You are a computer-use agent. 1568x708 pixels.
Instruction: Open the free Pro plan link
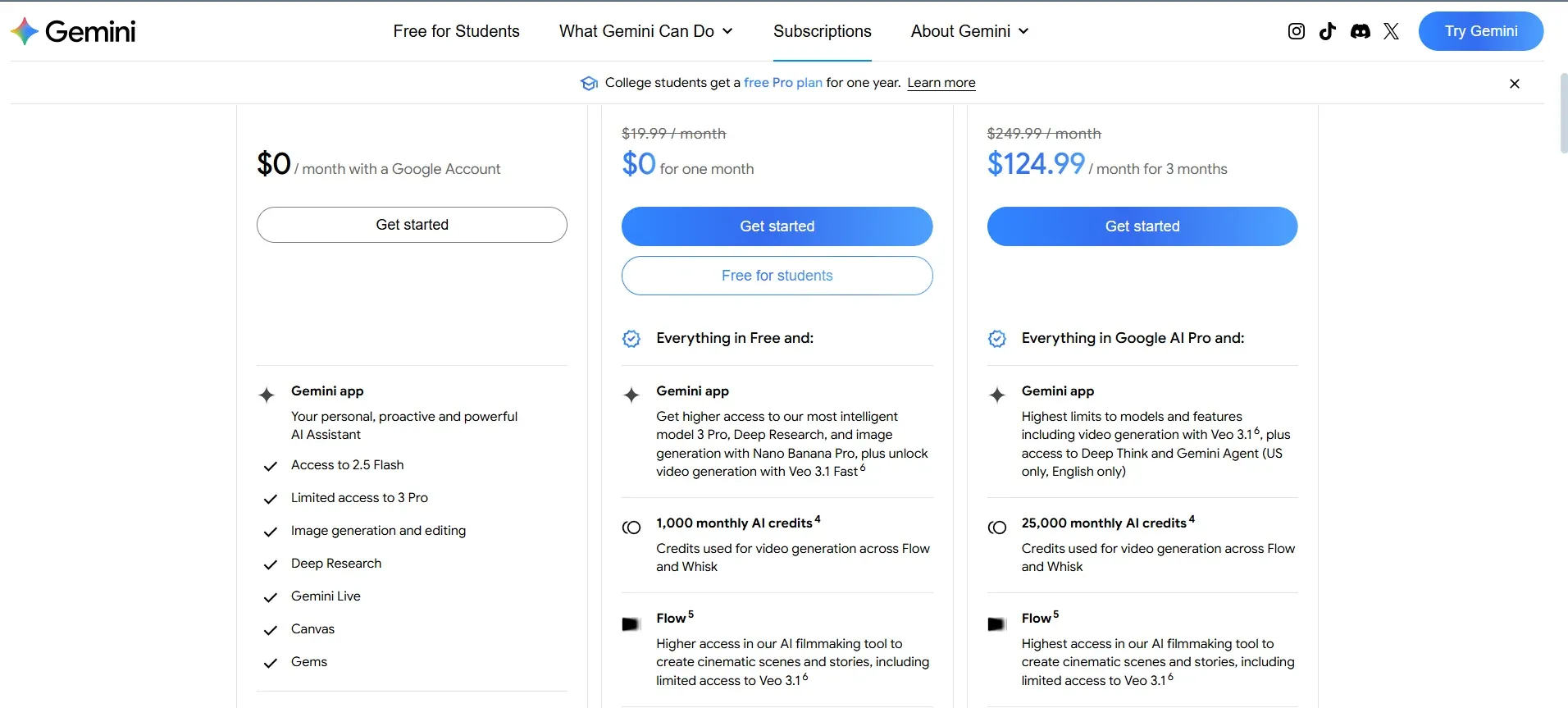click(x=782, y=83)
